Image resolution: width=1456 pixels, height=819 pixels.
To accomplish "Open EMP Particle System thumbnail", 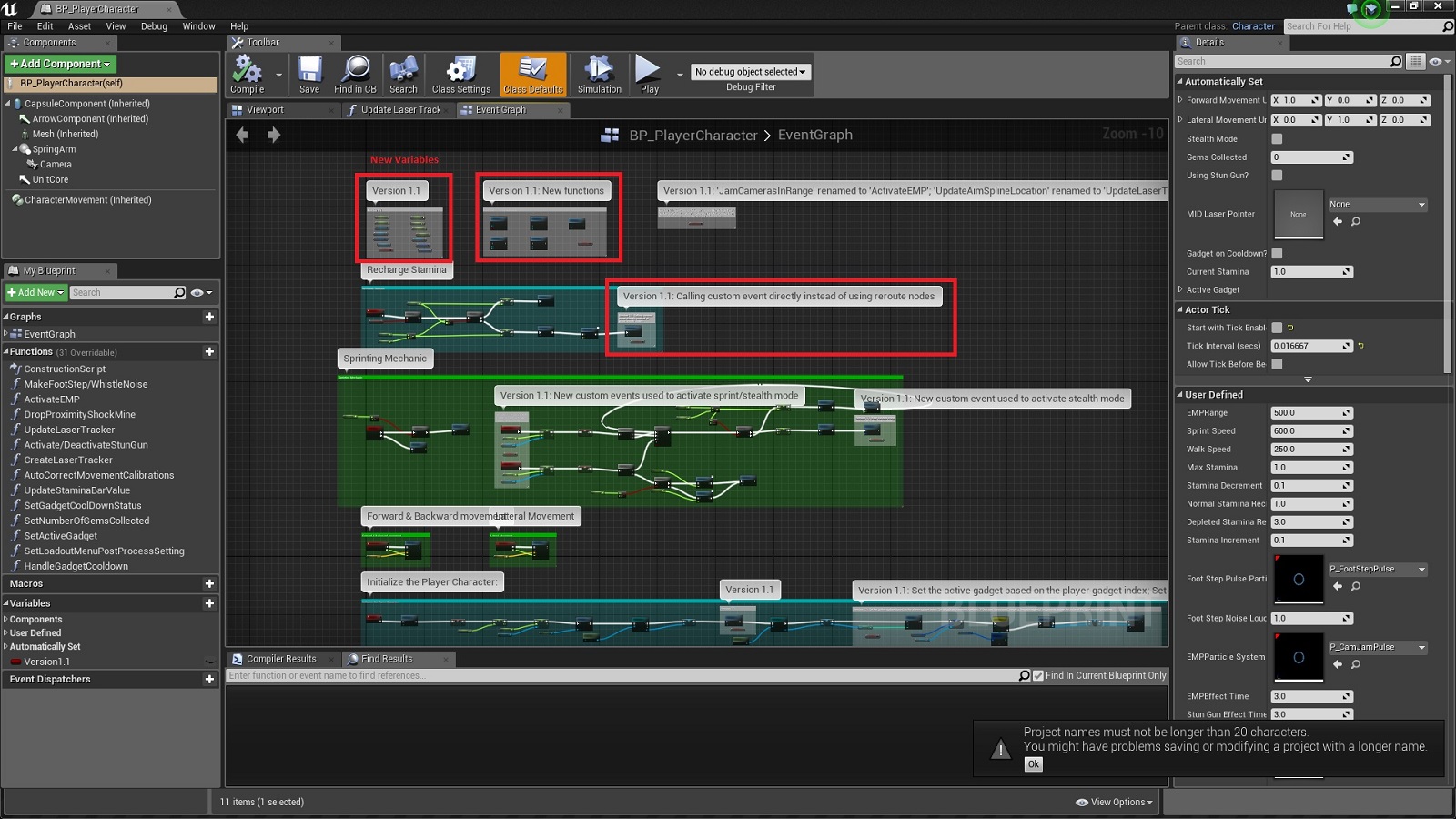I will click(1299, 657).
